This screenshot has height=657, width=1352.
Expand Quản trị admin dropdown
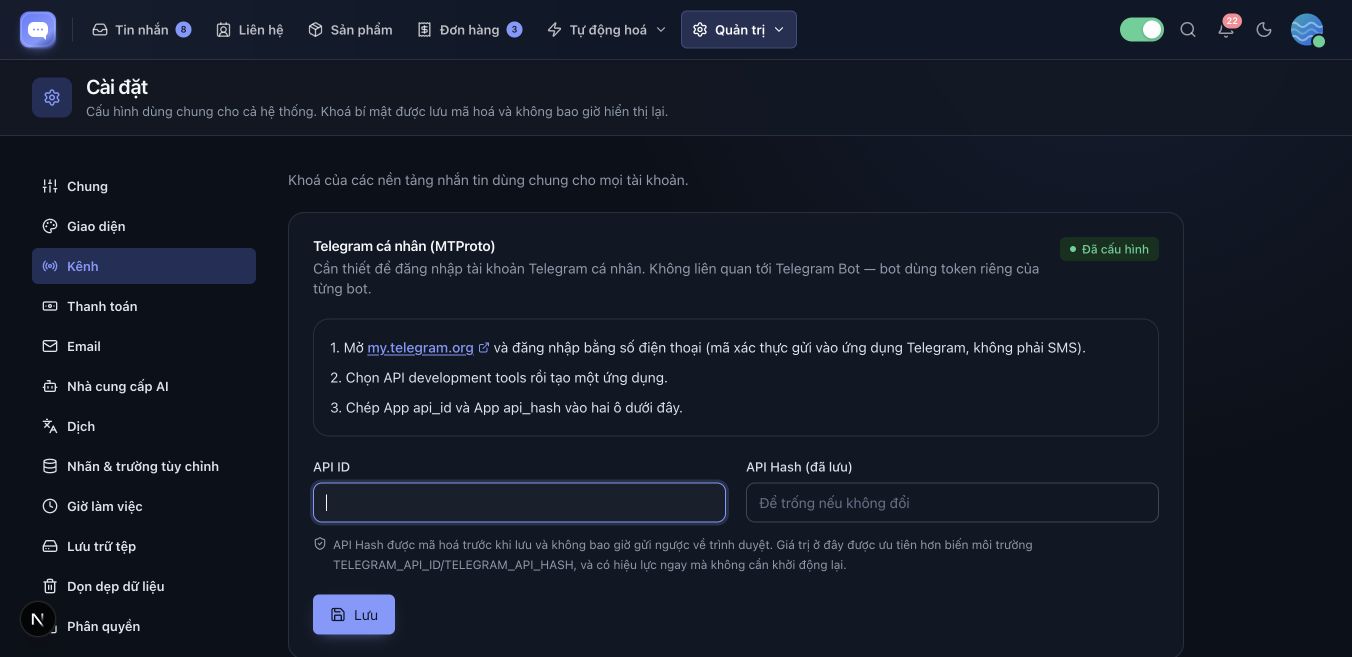739,30
